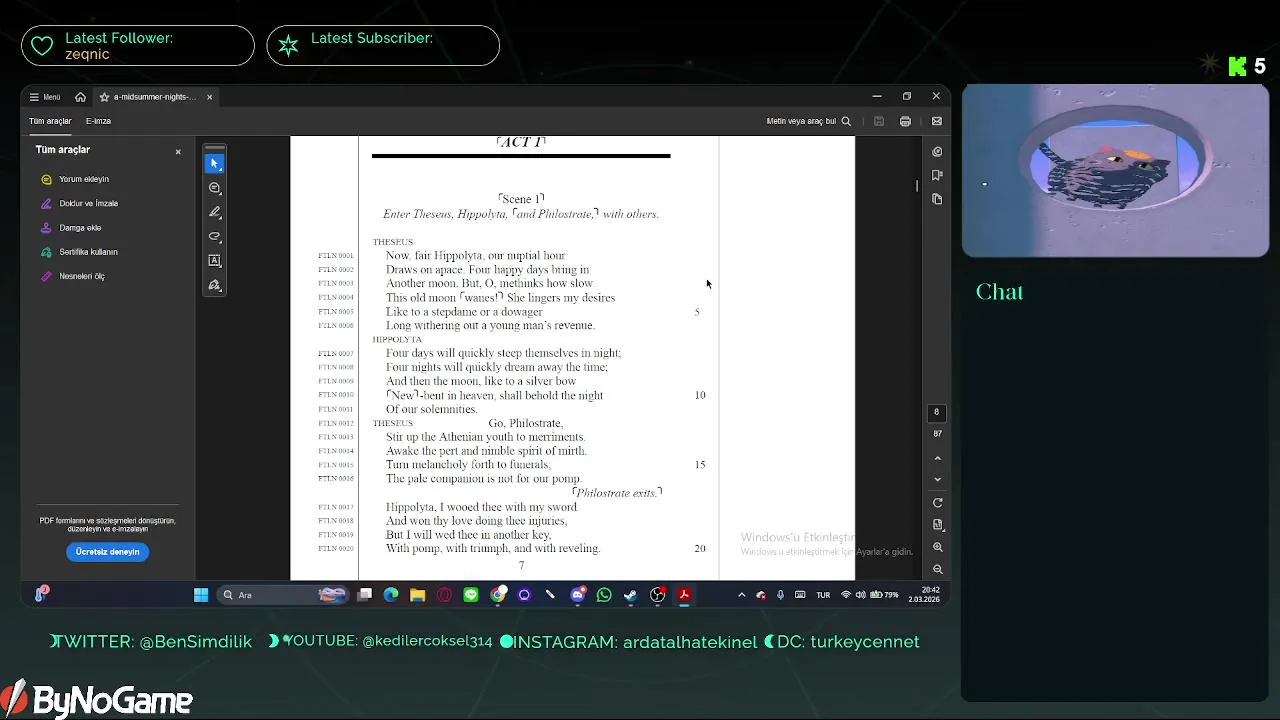Open Doldur ve İmzala tool
Viewport: 1280px width, 720px height.
click(x=80, y=203)
